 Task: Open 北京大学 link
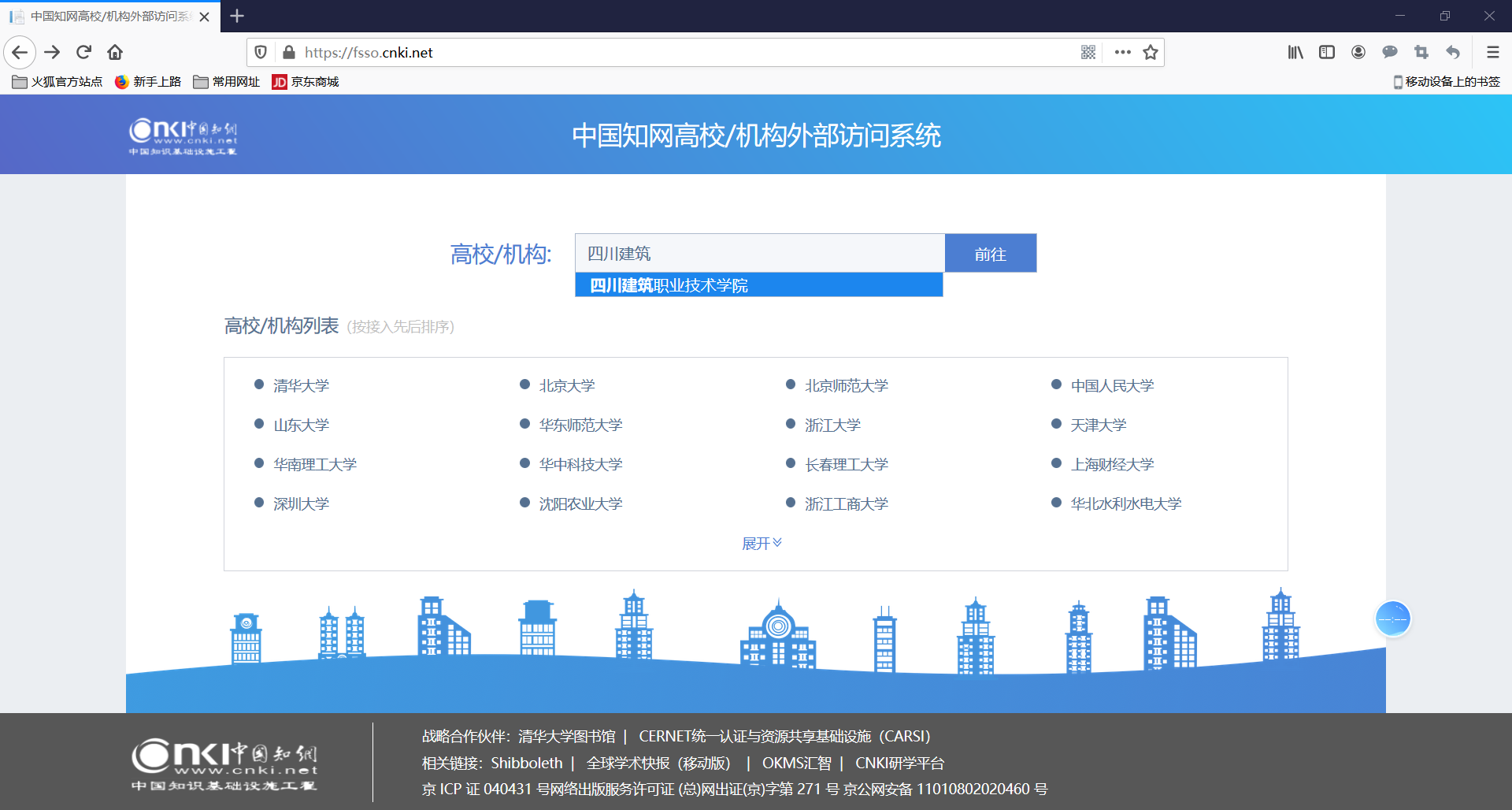pos(567,385)
